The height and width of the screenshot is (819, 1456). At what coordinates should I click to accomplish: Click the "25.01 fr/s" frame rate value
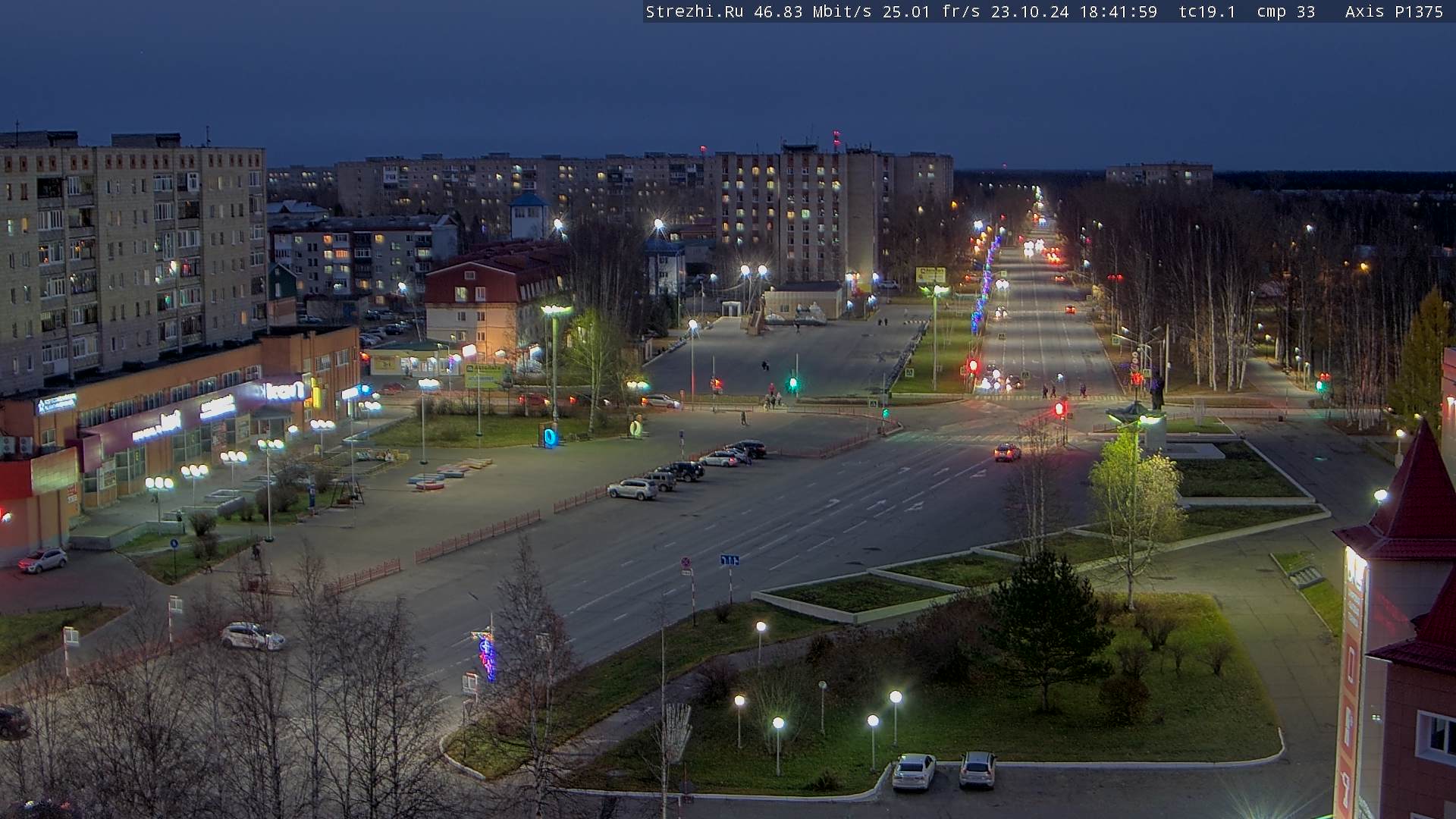(x=931, y=11)
